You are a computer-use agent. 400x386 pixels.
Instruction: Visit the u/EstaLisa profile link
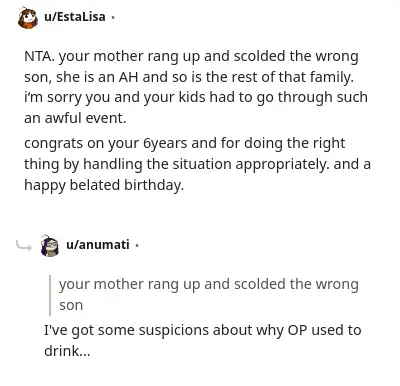[x=75, y=17]
